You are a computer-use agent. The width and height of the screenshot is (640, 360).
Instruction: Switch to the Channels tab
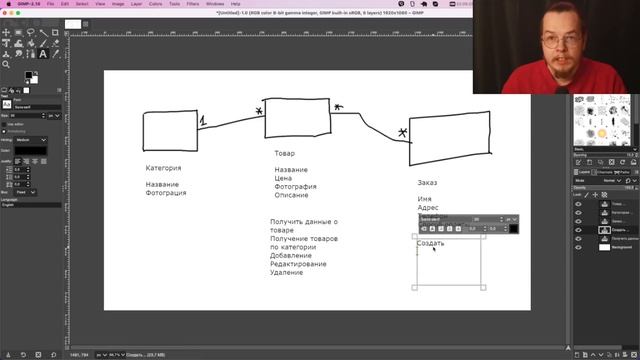[602, 172]
